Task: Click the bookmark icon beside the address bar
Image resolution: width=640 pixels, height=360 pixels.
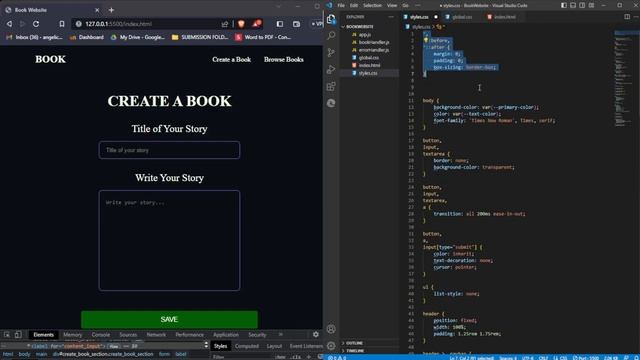Action: point(62,24)
